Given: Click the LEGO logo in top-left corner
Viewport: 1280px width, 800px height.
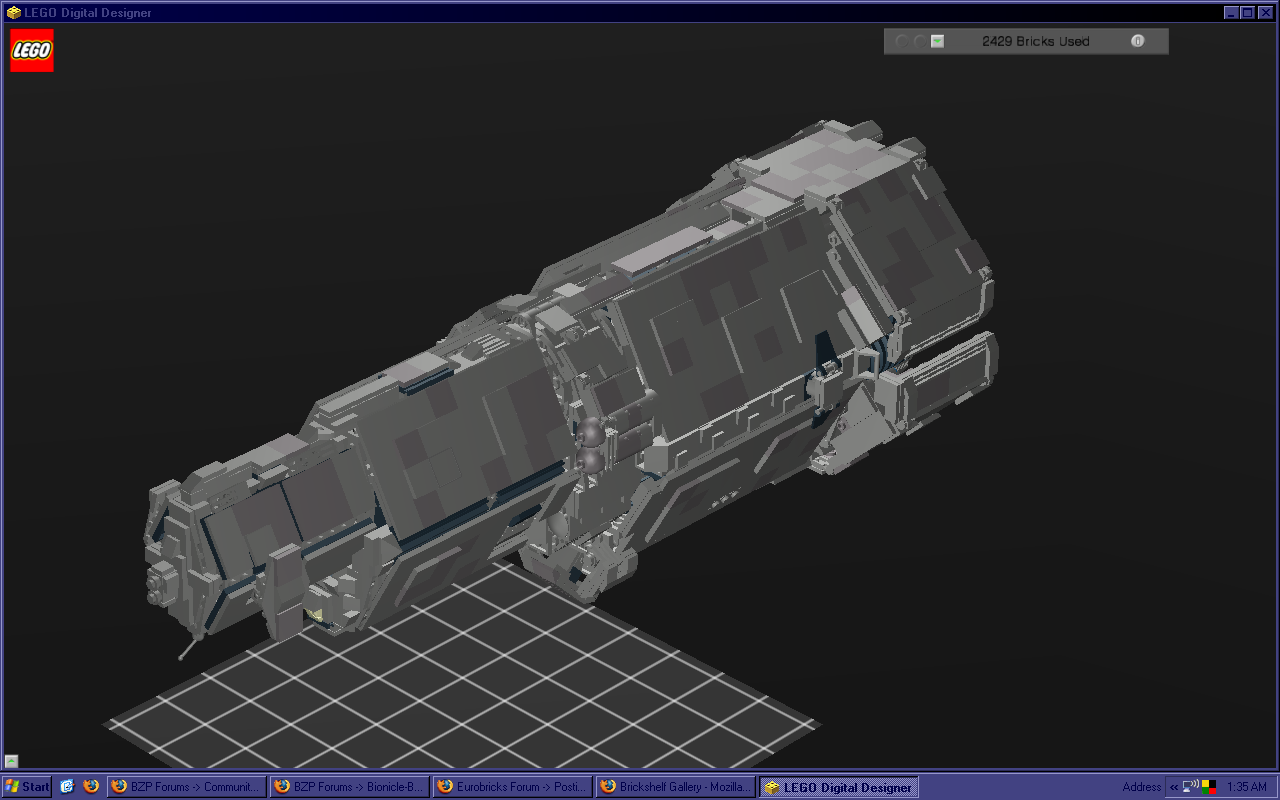Looking at the screenshot, I should tap(32, 50).
